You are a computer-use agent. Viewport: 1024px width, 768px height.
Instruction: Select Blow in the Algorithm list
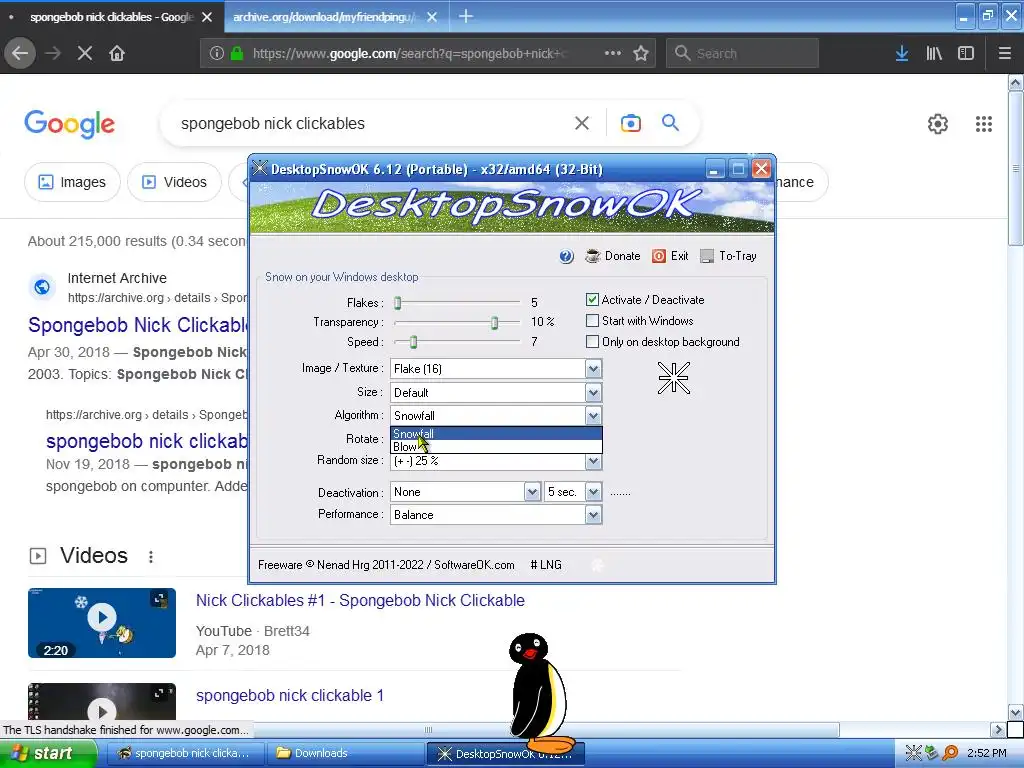(x=496, y=447)
